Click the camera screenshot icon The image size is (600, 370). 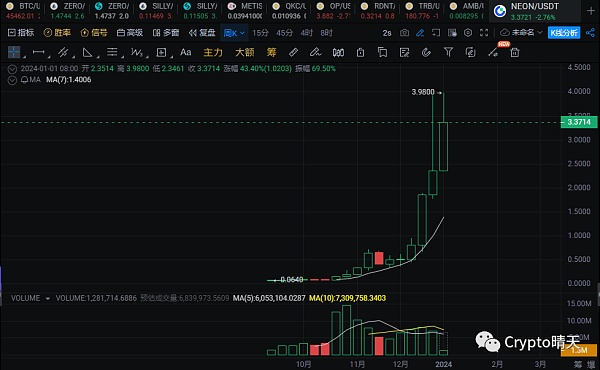pos(404,33)
